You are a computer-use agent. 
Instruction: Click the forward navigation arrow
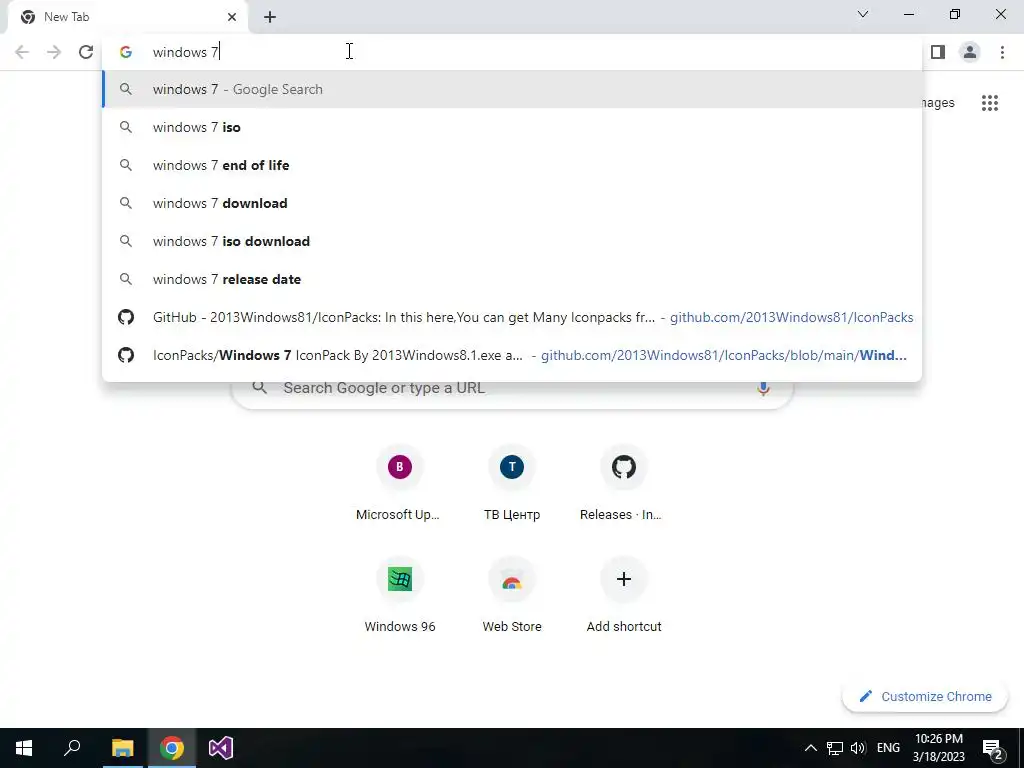pos(54,52)
